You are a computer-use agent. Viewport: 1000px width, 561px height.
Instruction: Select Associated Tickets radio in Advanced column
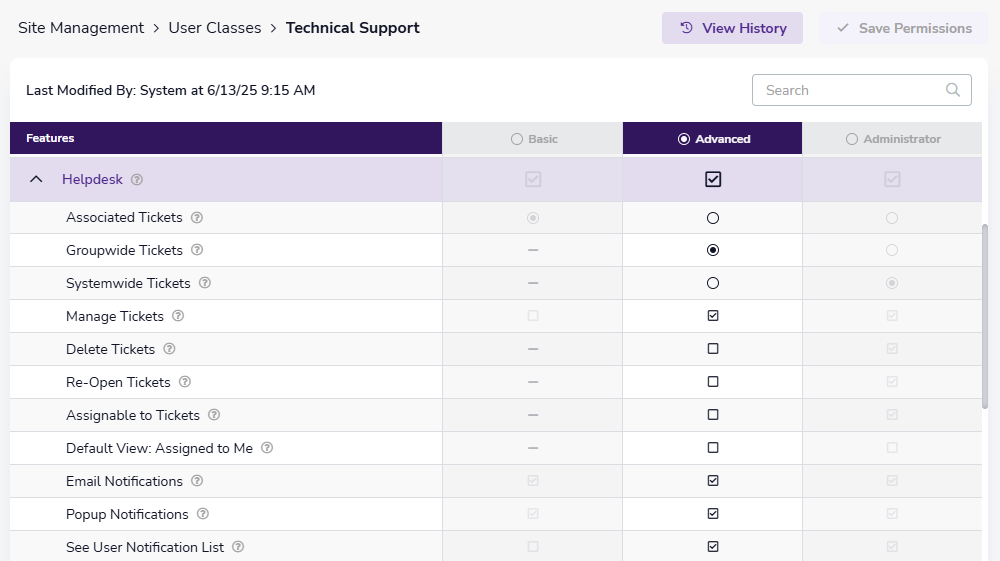(713, 217)
